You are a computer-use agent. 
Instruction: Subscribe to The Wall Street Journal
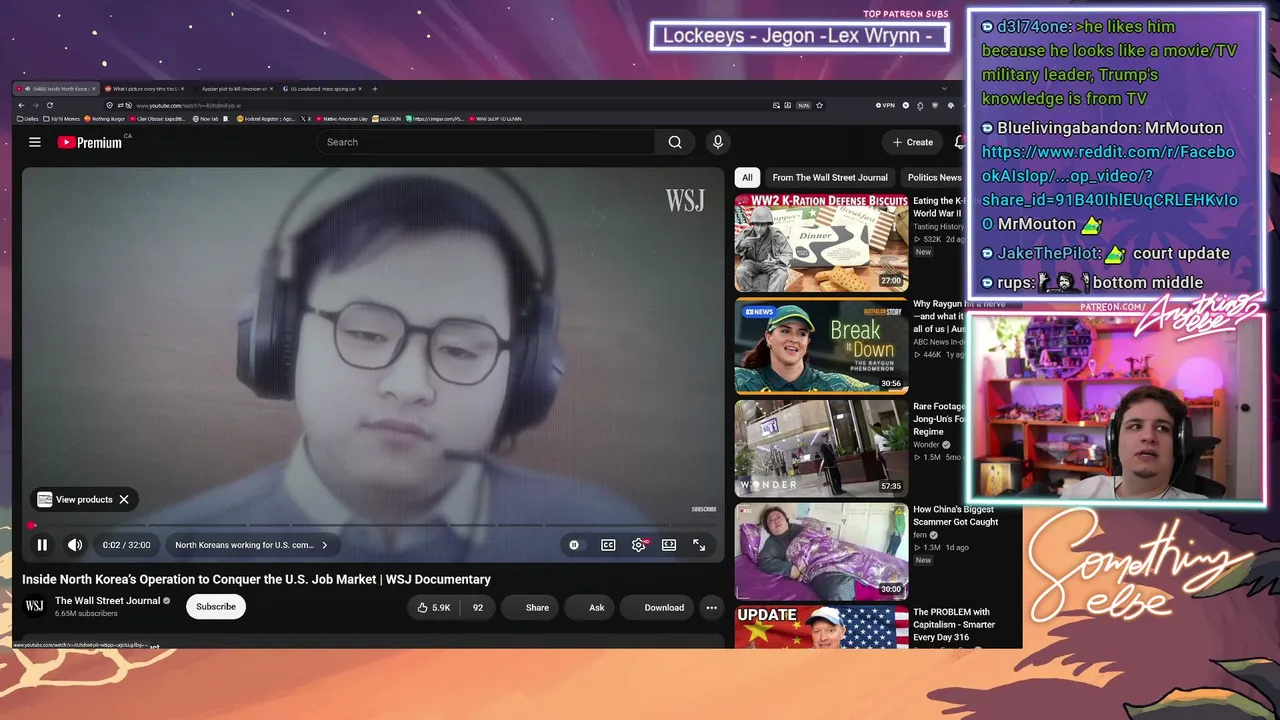tap(216, 606)
